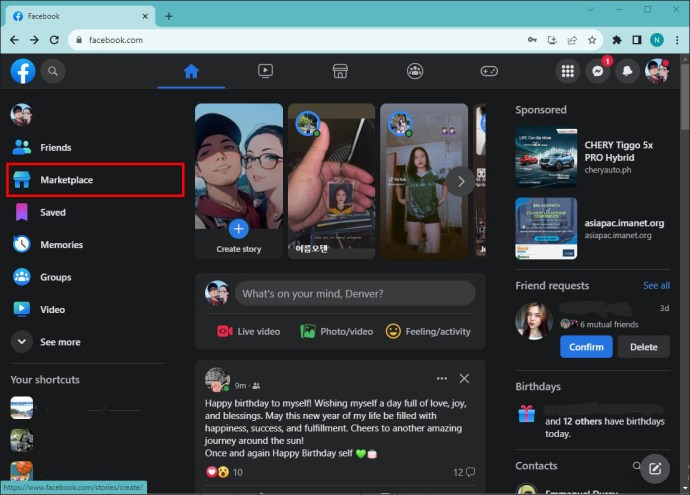Open saved passwords key icon

pyautogui.click(x=532, y=40)
